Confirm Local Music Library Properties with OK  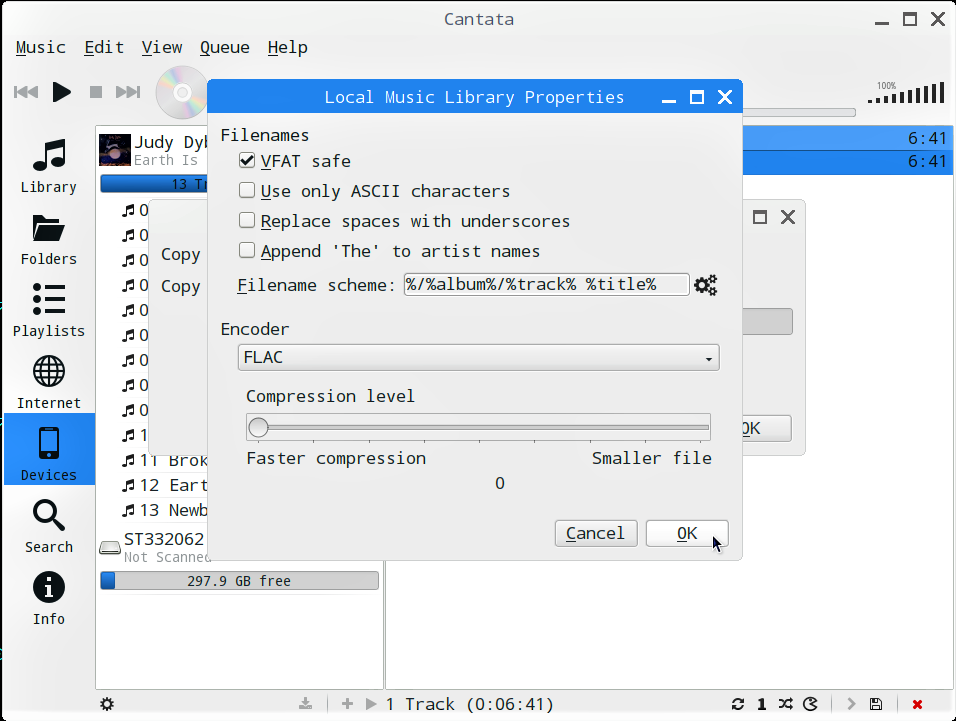pos(687,533)
